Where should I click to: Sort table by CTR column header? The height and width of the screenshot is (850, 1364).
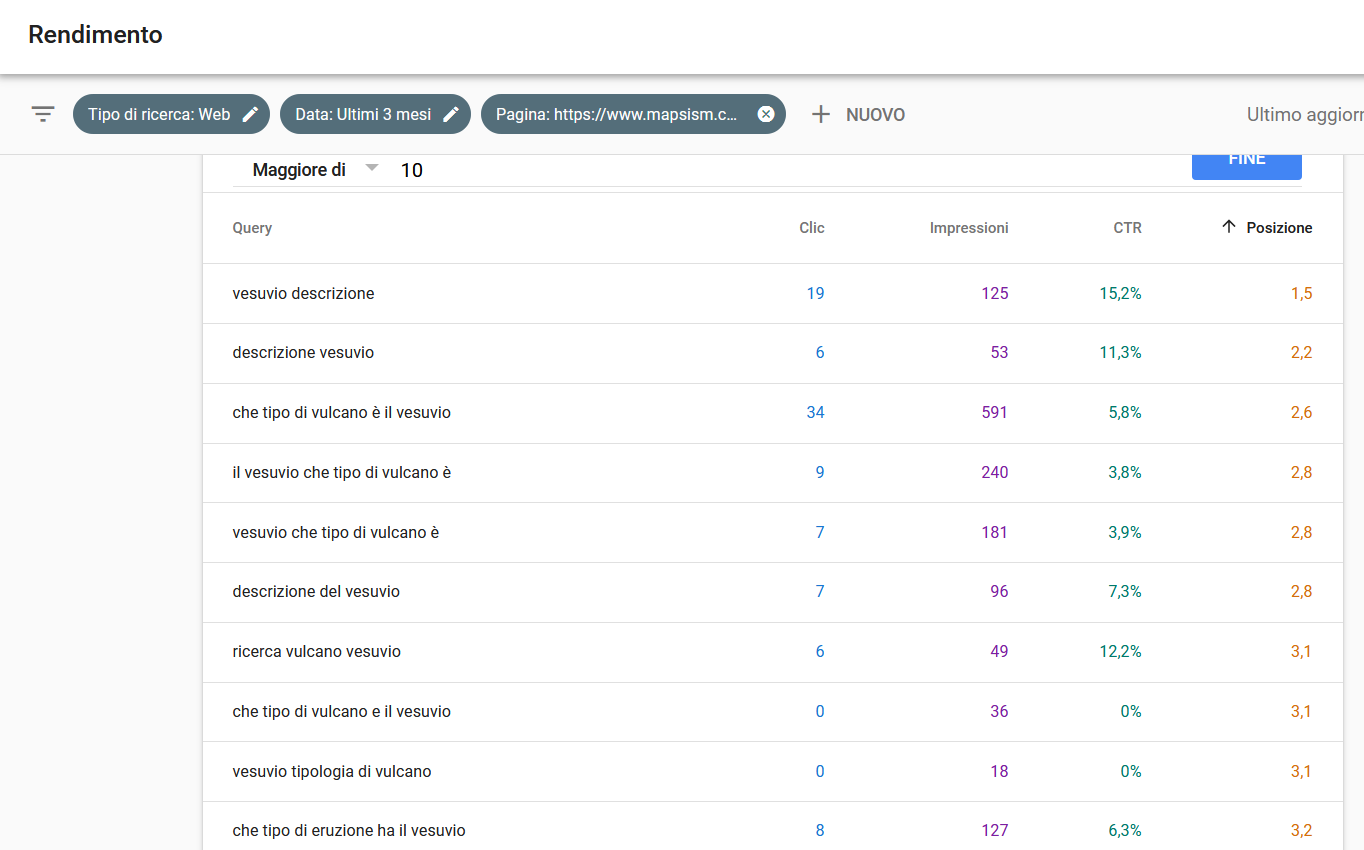coord(1127,228)
